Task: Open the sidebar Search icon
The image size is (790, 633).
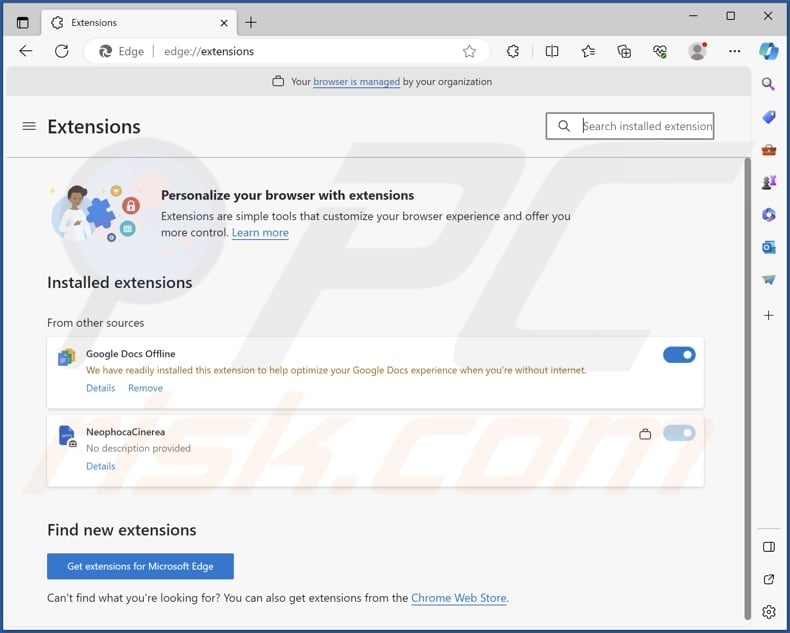Action: click(x=768, y=84)
